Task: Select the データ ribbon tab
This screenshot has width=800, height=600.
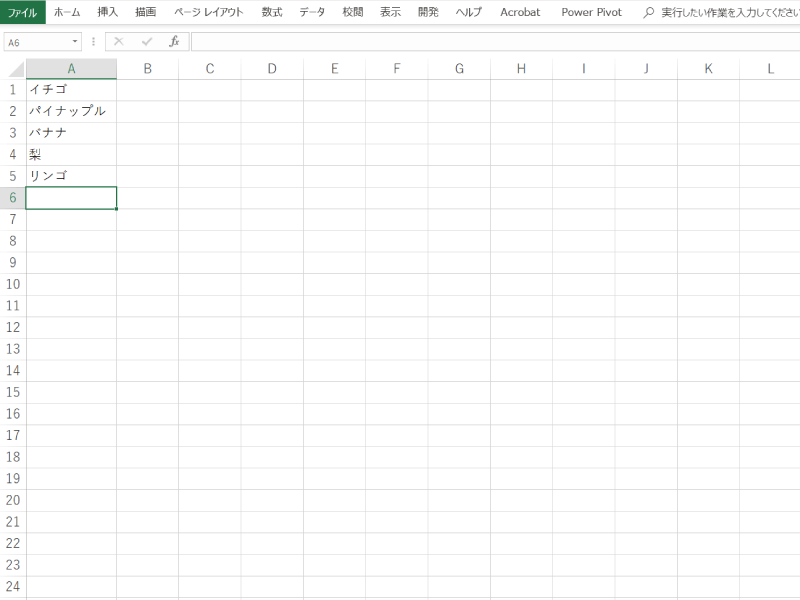Action: [x=312, y=13]
